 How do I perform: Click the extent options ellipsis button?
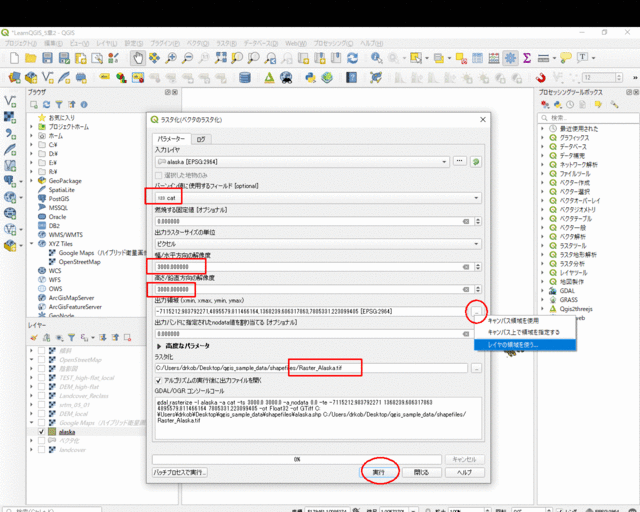pos(476,312)
